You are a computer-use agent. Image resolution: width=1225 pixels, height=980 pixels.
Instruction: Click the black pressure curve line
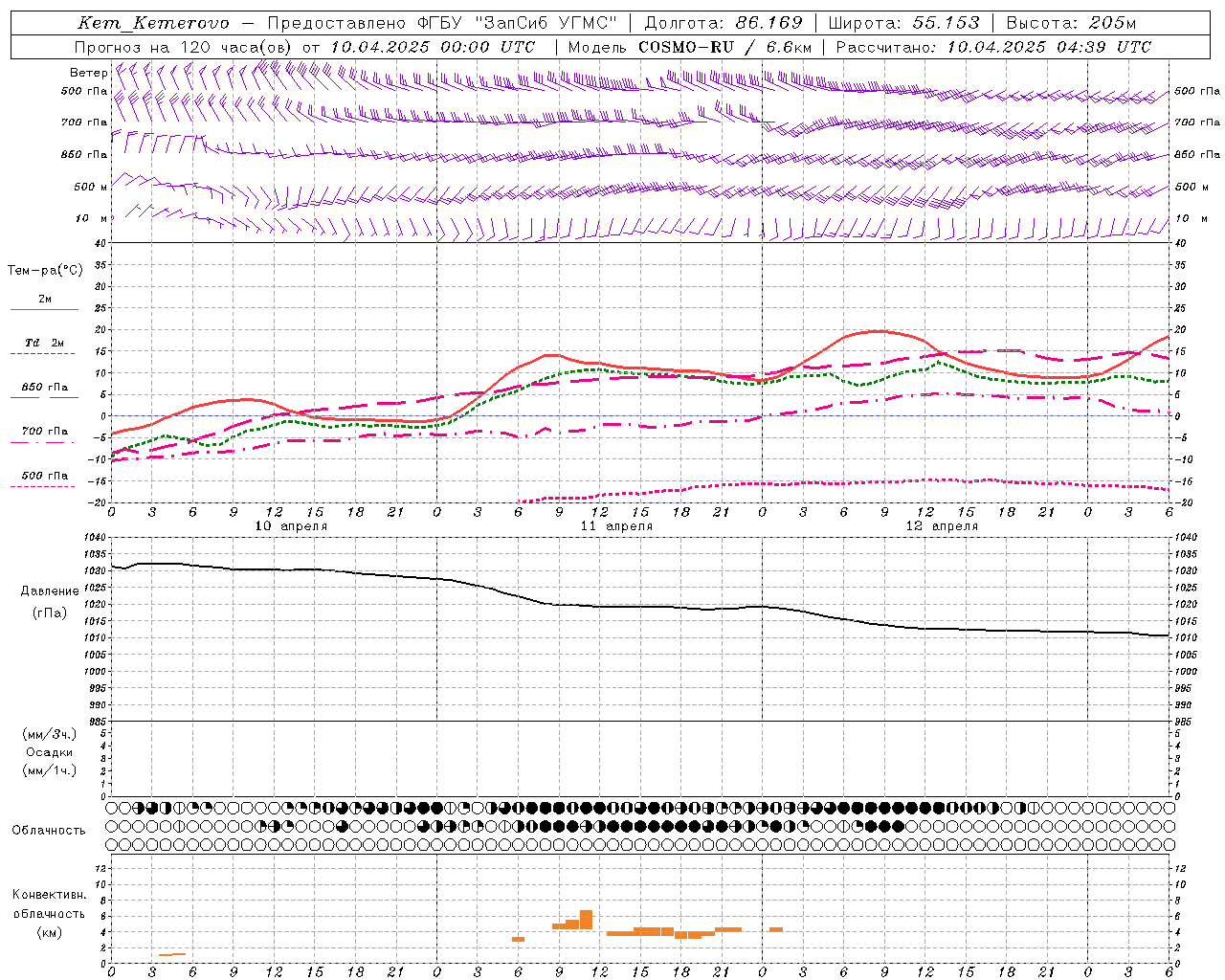coord(640,607)
